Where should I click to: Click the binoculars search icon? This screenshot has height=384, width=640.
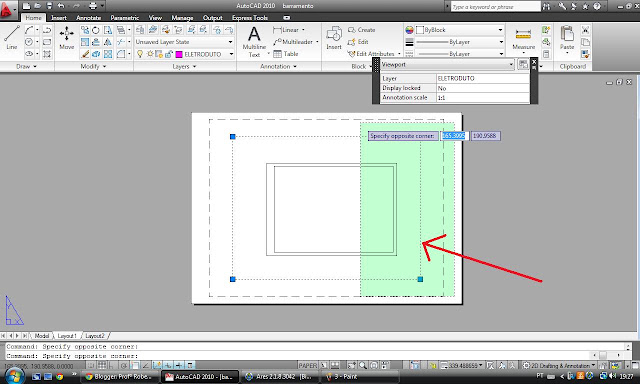(546, 6)
